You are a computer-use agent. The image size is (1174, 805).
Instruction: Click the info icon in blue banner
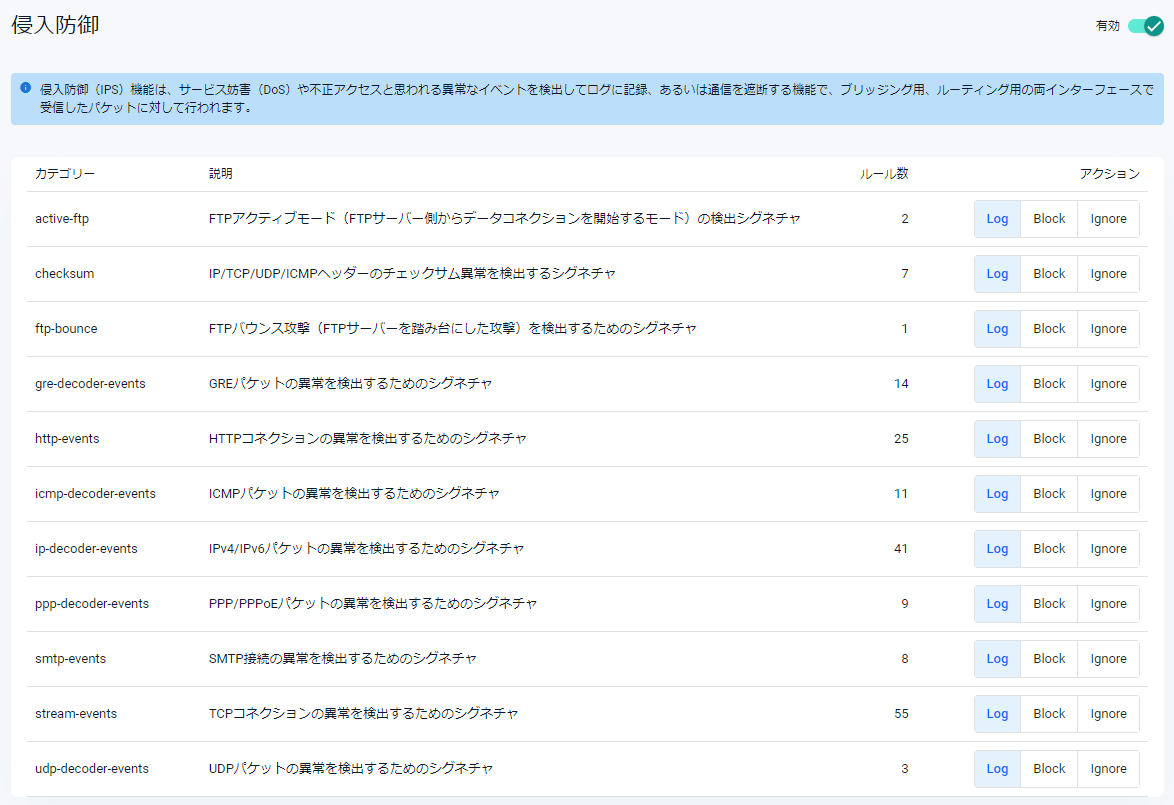[x=25, y=88]
